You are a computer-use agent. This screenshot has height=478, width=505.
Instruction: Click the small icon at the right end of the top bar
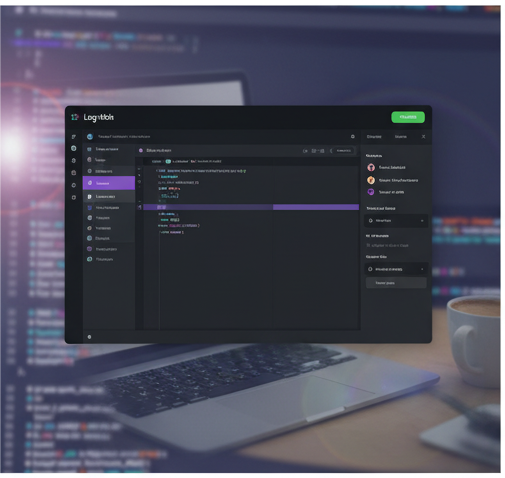coord(353,137)
